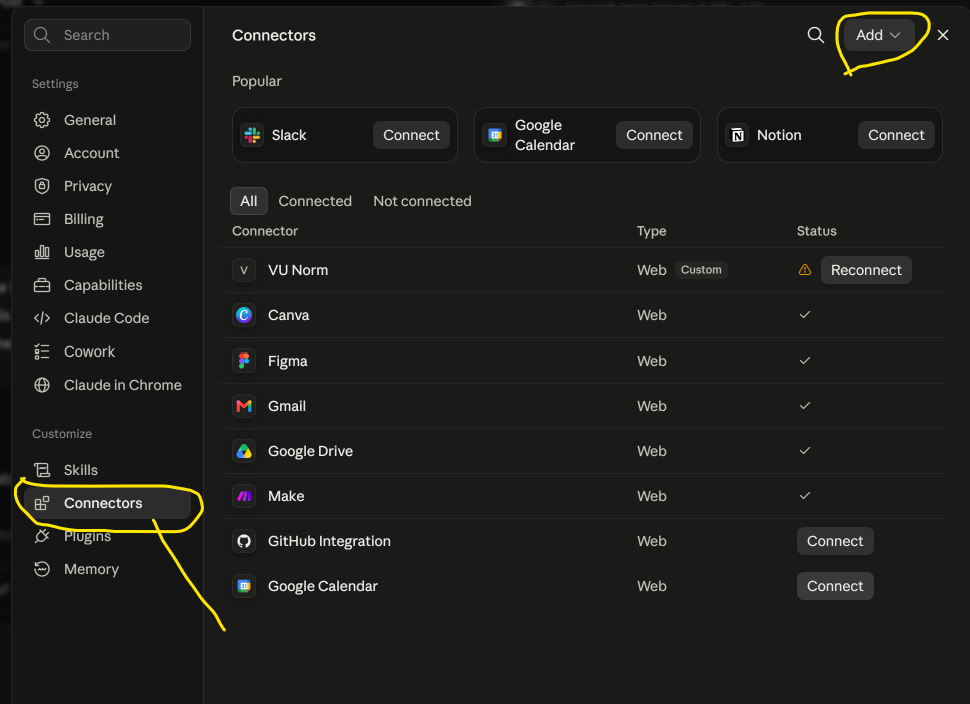Viewport: 970px width, 704px height.
Task: Click the Make logo icon
Action: click(x=244, y=496)
